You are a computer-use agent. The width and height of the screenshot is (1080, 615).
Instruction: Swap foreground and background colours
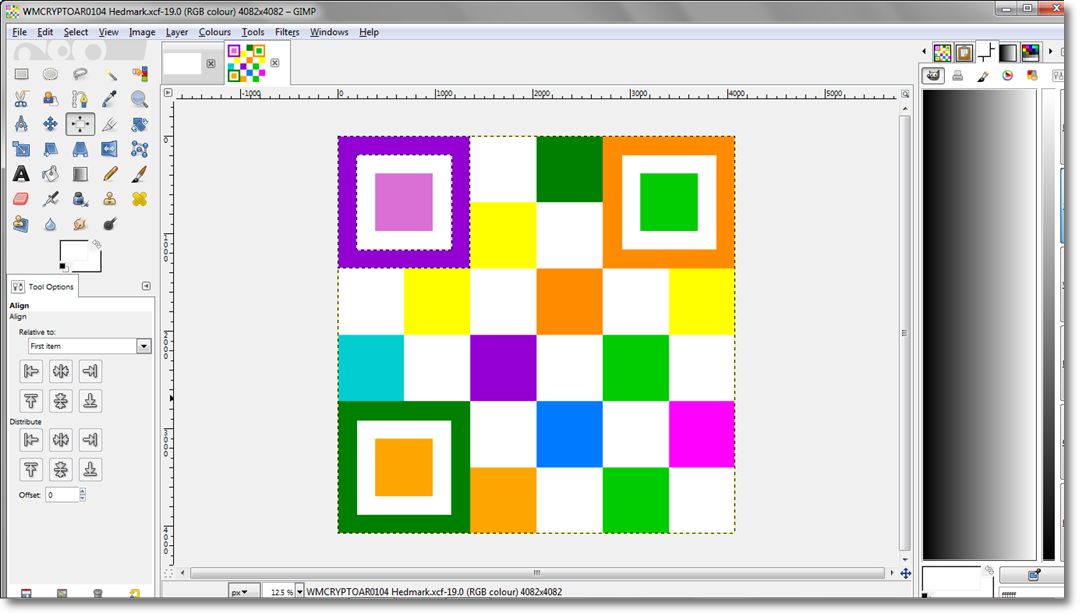click(x=97, y=244)
